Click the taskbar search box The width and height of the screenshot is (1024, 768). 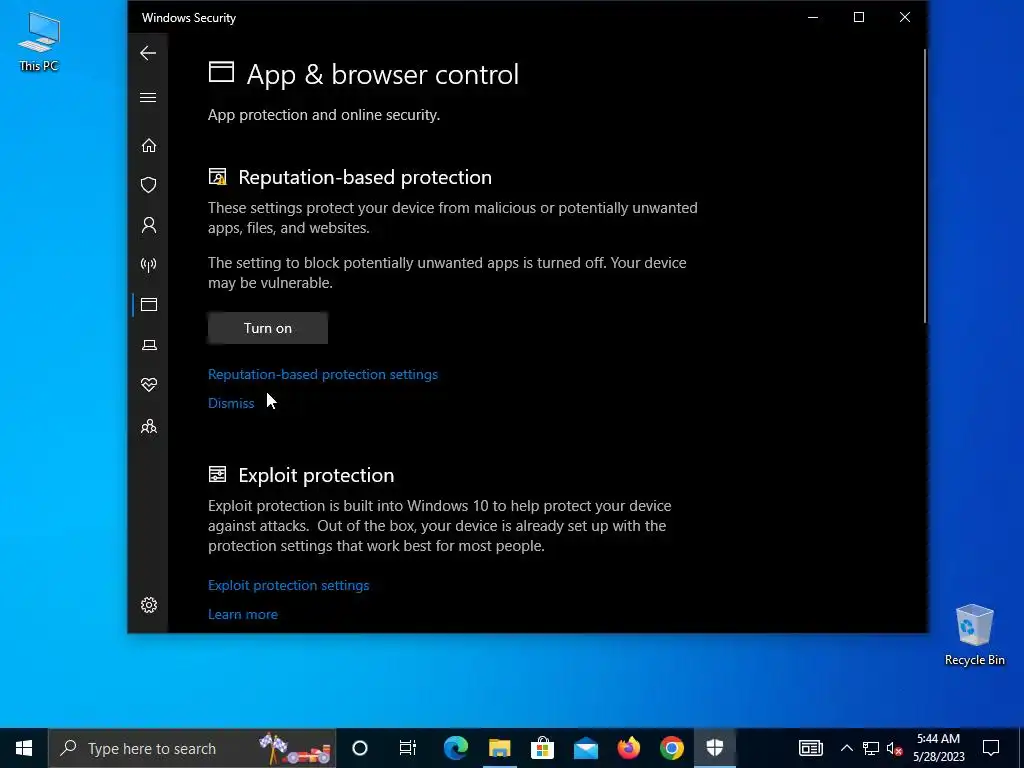tap(192, 748)
